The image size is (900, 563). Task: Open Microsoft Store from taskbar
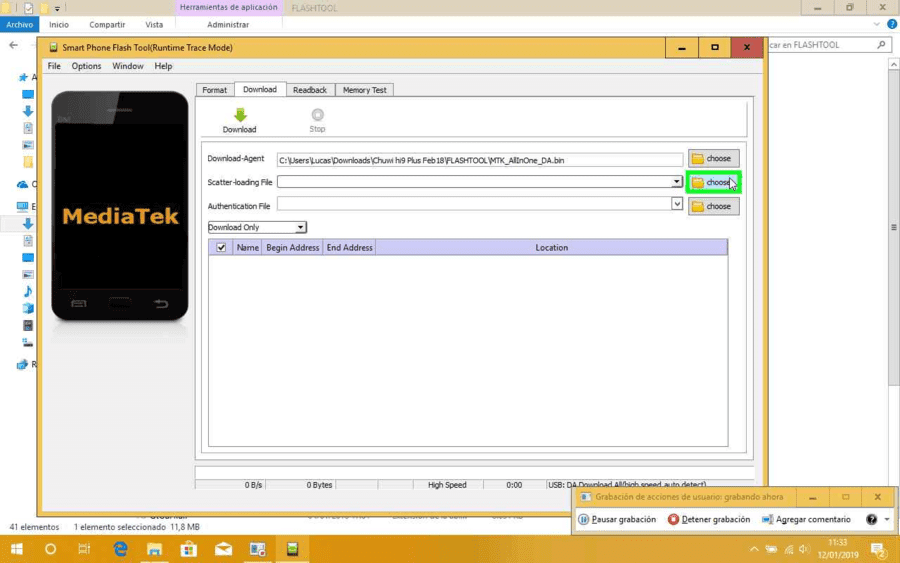coord(189,549)
